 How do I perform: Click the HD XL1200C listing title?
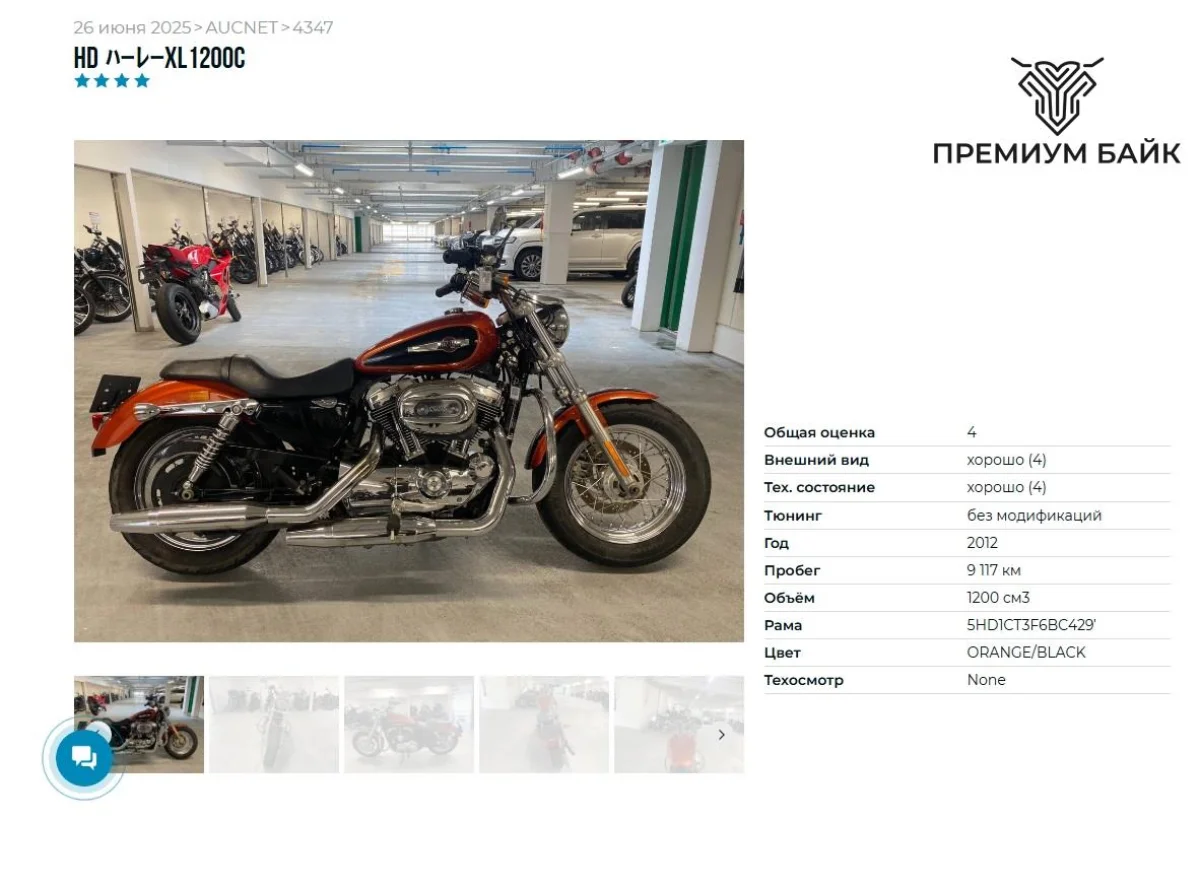tap(159, 58)
